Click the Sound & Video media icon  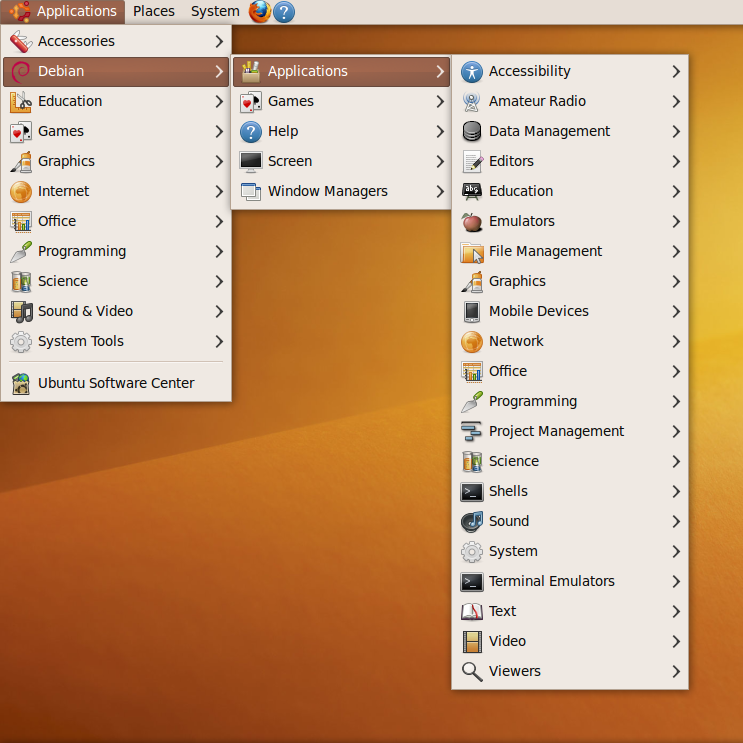[x=21, y=311]
